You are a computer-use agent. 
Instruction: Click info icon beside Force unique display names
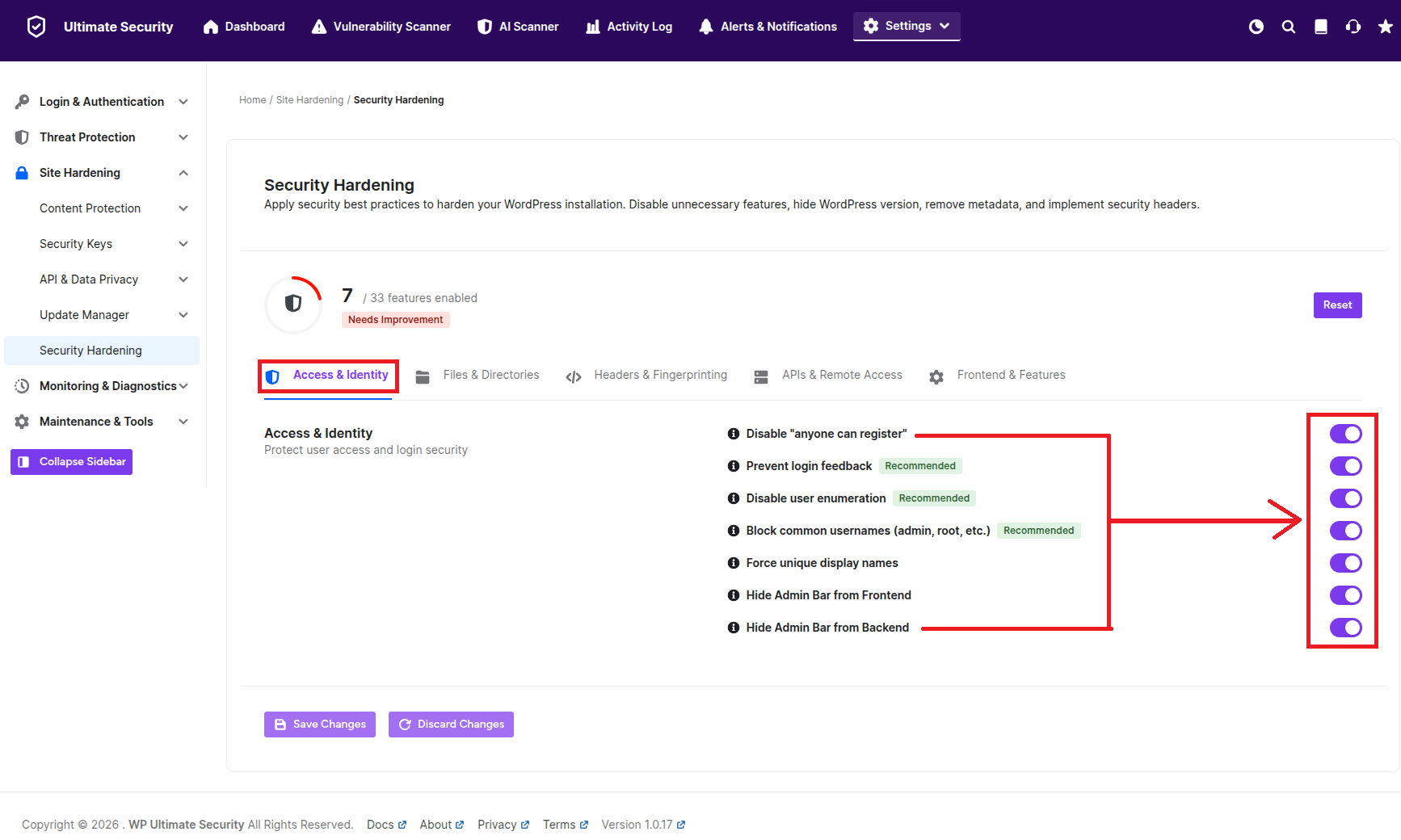[x=734, y=563]
